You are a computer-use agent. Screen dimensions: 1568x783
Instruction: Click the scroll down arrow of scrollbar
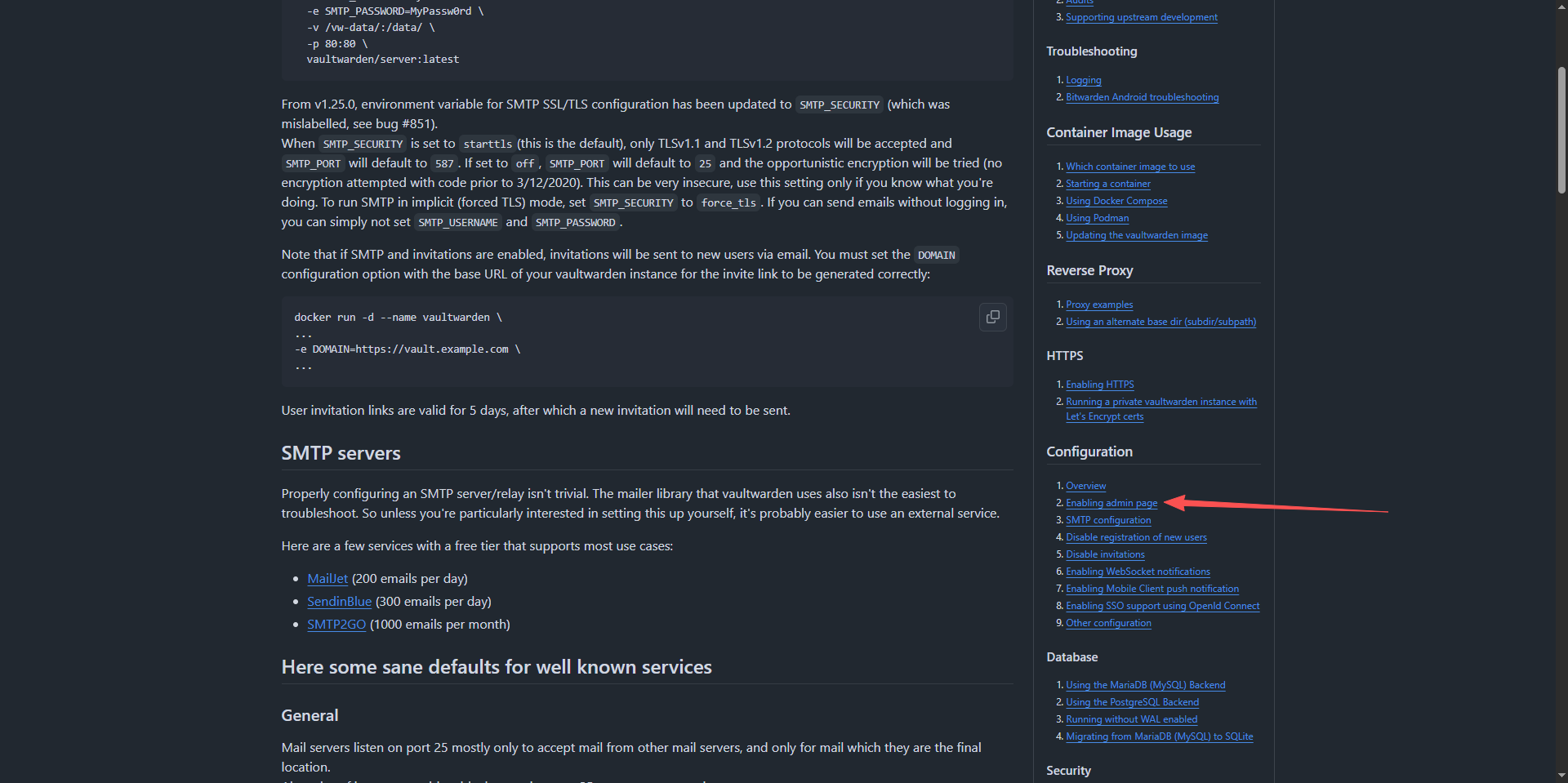(1561, 775)
